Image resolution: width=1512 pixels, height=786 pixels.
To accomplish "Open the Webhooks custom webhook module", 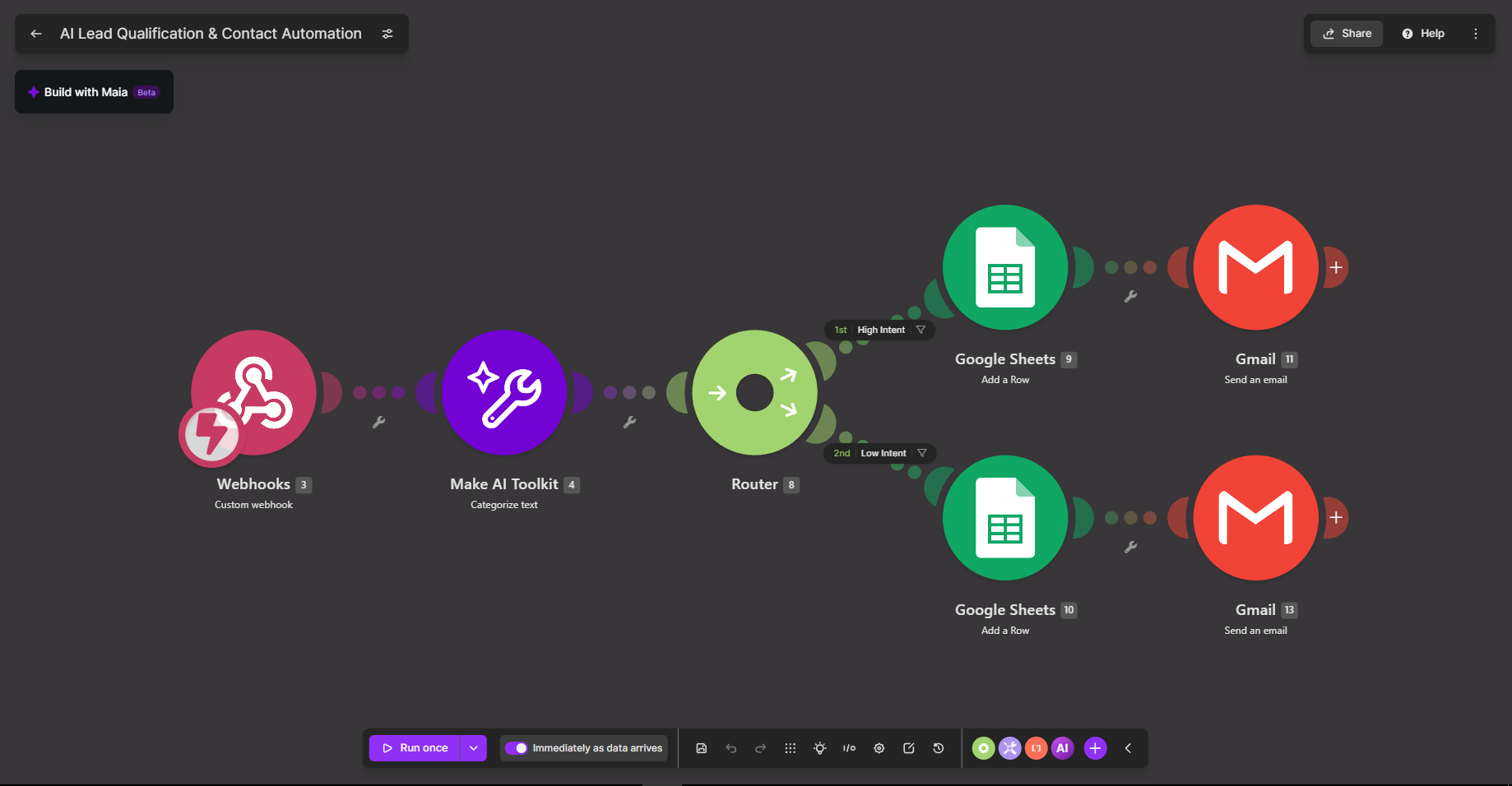I will pos(254,392).
